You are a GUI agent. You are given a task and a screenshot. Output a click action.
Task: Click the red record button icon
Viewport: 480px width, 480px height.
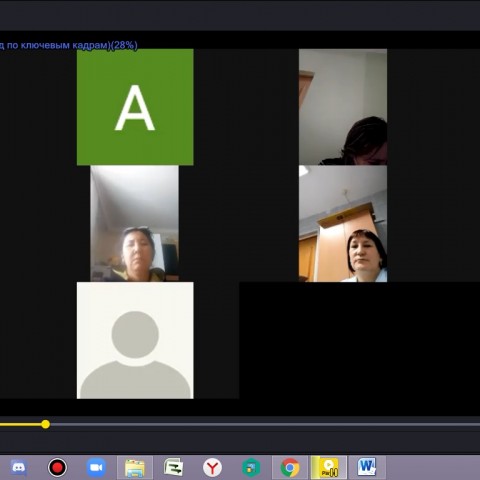point(57,468)
